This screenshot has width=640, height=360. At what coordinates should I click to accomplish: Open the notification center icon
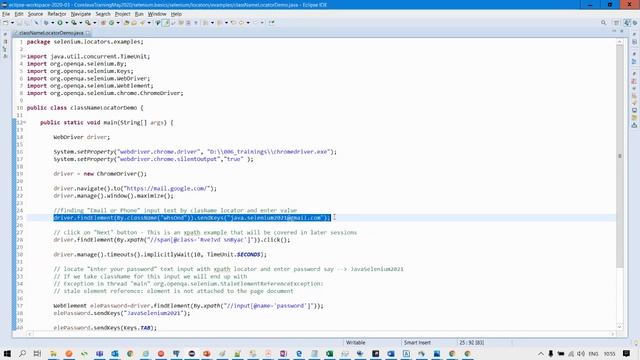(627, 353)
